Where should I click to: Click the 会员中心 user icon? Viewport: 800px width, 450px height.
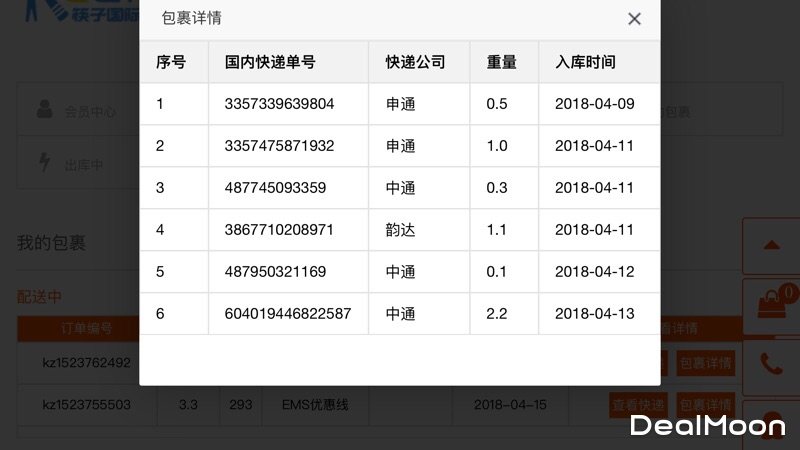click(44, 110)
